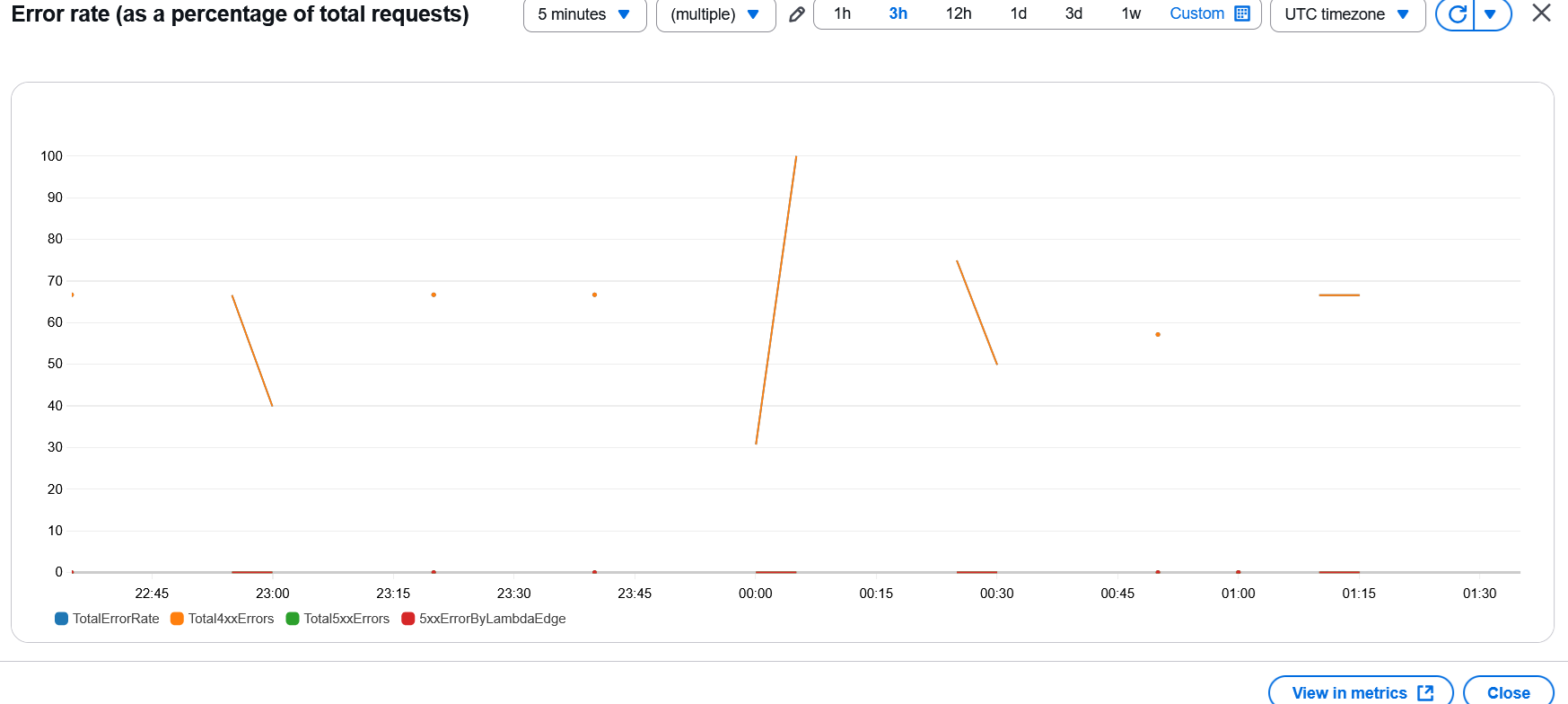Select the 3h time range
Image resolution: width=1568 pixels, height=704 pixels.
(x=898, y=13)
